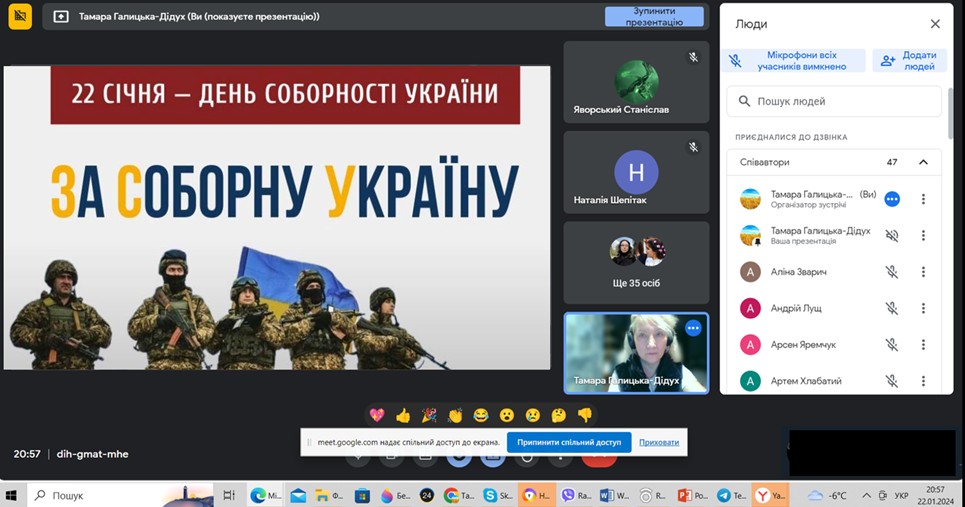Click Припинити спільний доступ button
Image resolution: width=965 pixels, height=507 pixels.
(x=569, y=442)
